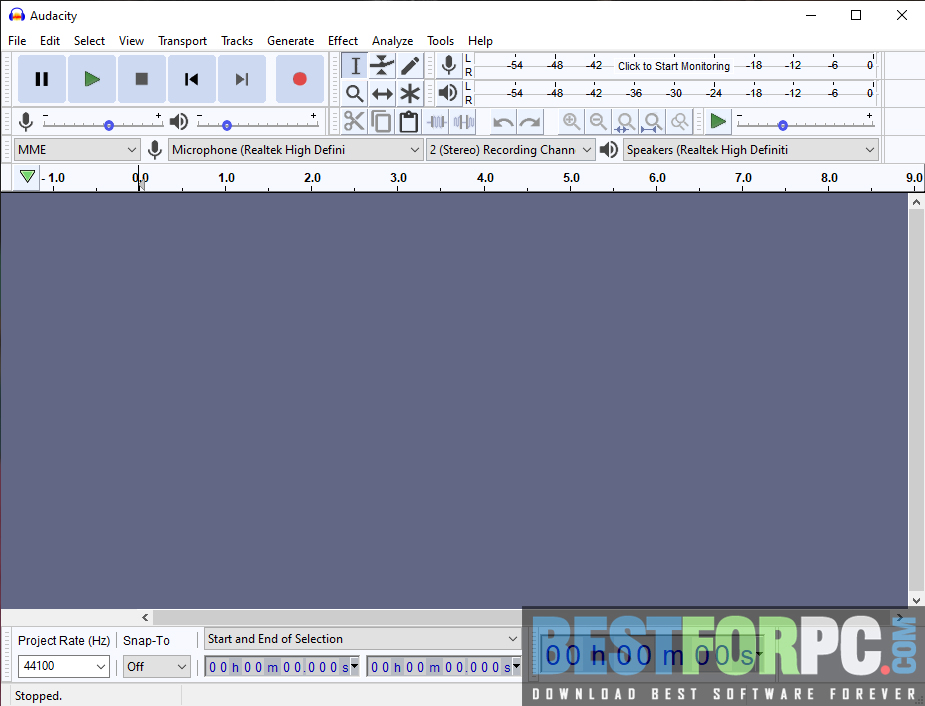Stop playback with the Stop button
The width and height of the screenshot is (925, 706).
tap(142, 79)
